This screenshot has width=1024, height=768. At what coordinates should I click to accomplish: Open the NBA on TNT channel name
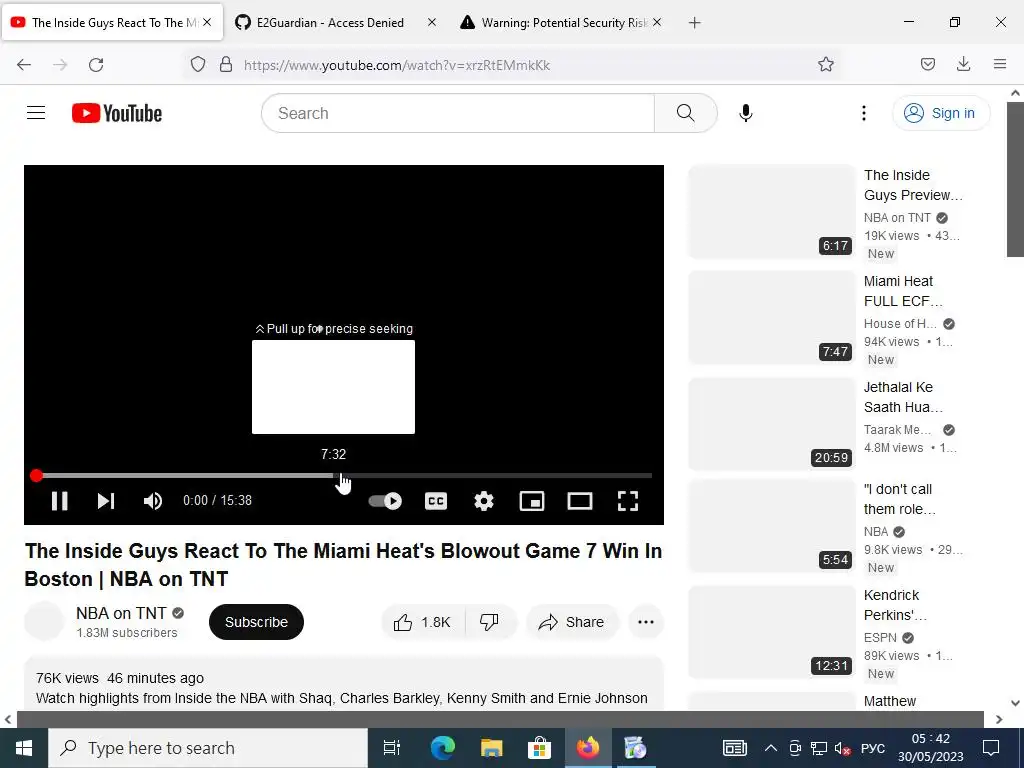click(121, 613)
